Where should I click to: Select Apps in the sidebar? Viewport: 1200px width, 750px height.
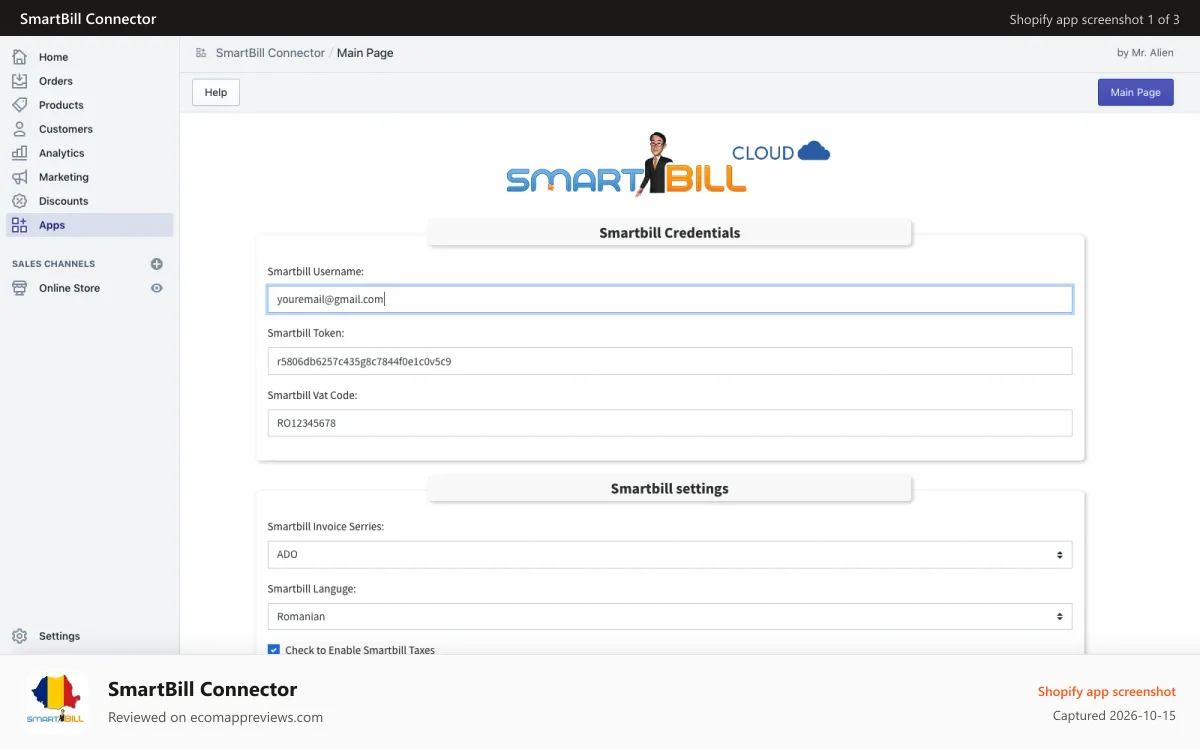tap(90, 225)
